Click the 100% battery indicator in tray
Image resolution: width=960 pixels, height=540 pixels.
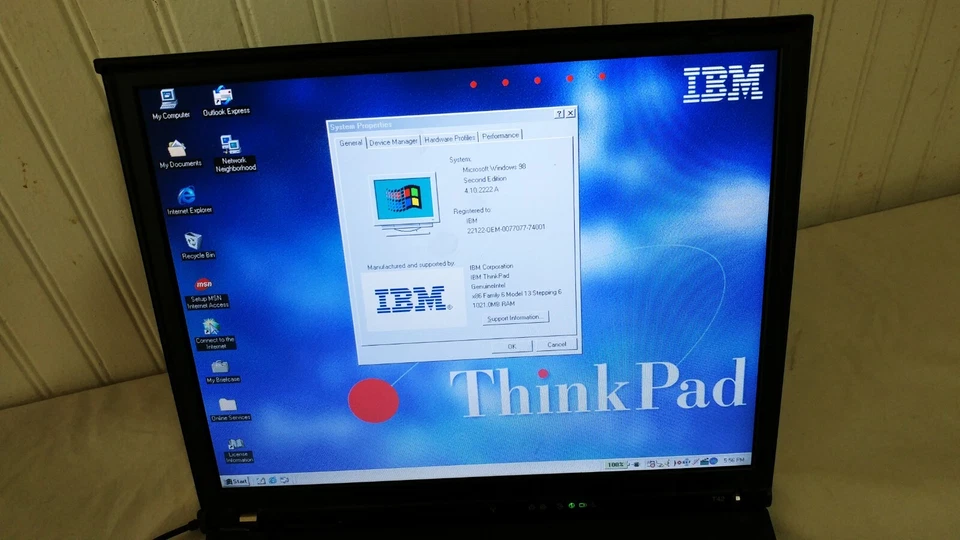(615, 465)
